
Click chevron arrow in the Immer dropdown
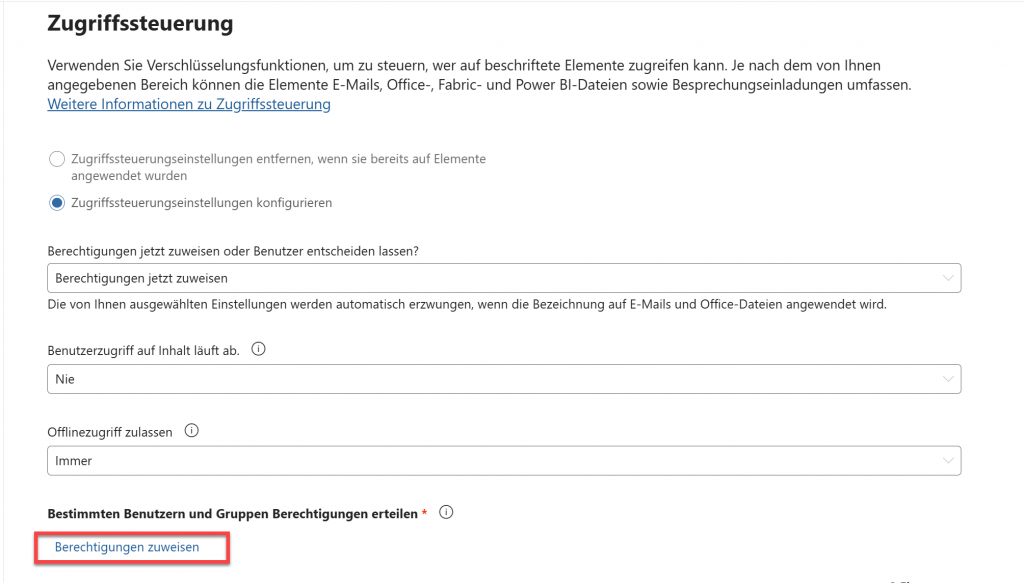pos(947,461)
